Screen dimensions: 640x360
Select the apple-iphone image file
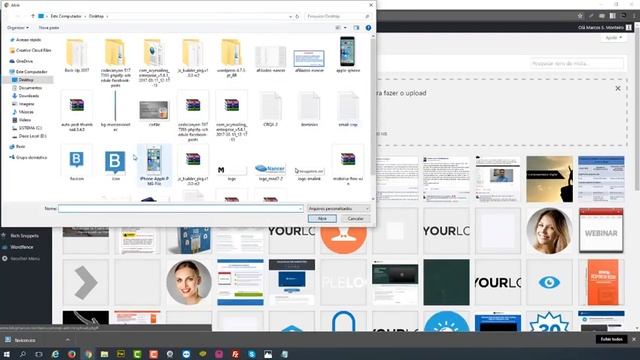coord(348,55)
